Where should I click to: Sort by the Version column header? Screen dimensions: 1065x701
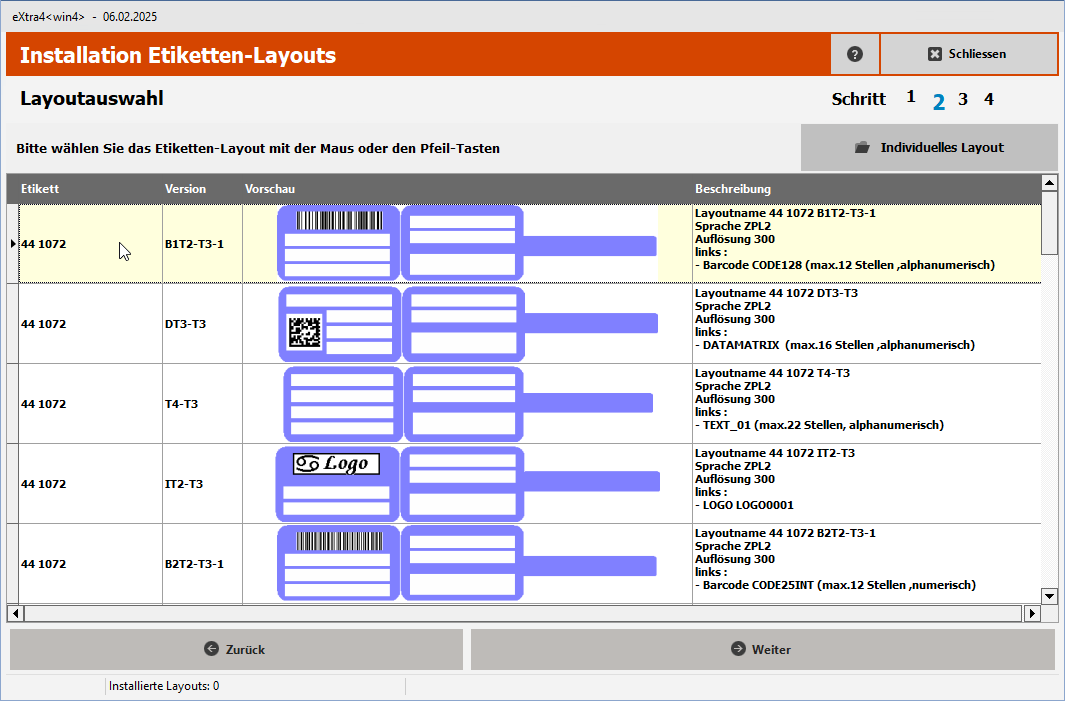tap(185, 188)
